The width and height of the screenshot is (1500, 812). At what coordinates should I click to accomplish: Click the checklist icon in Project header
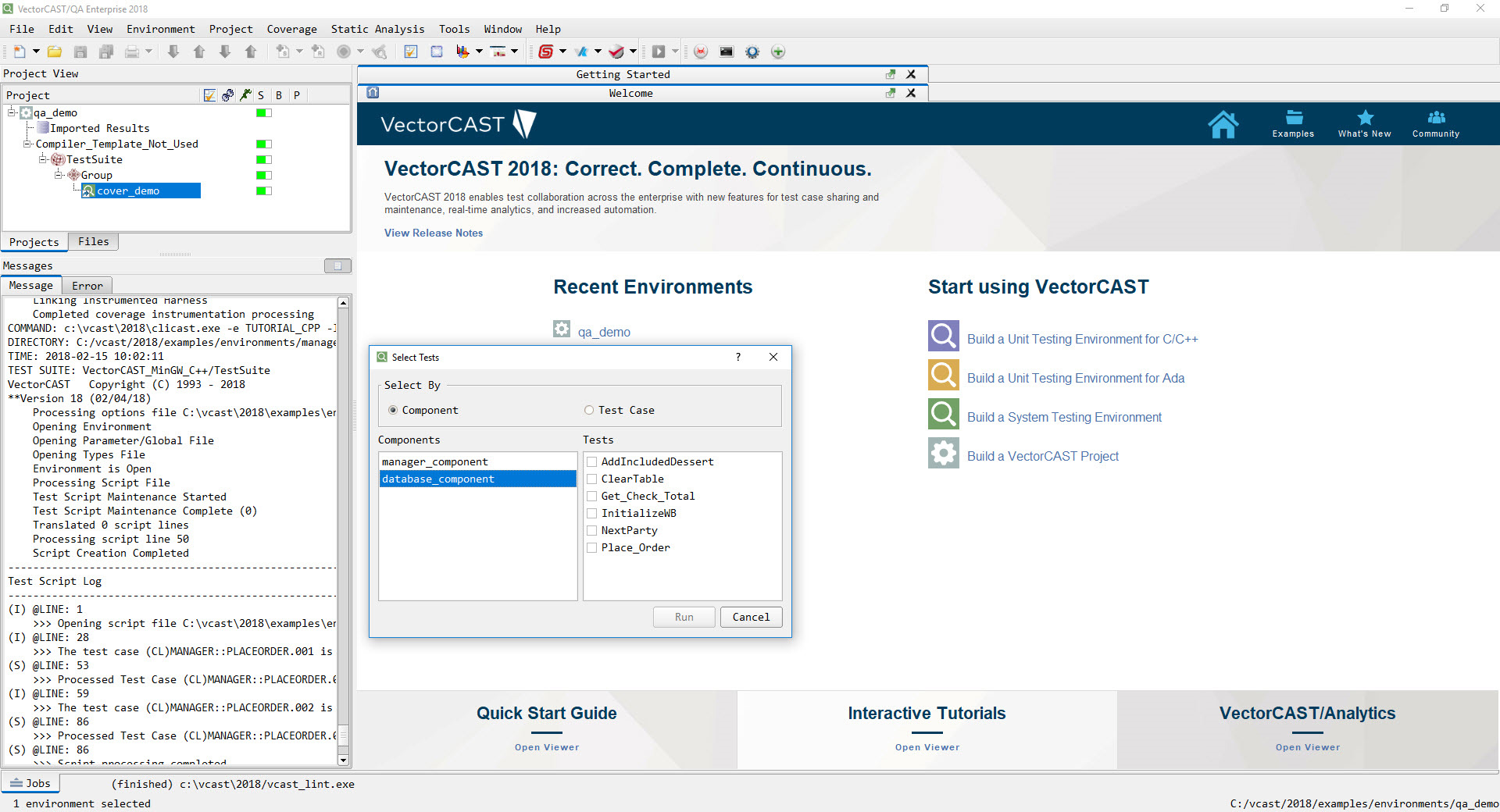[209, 95]
